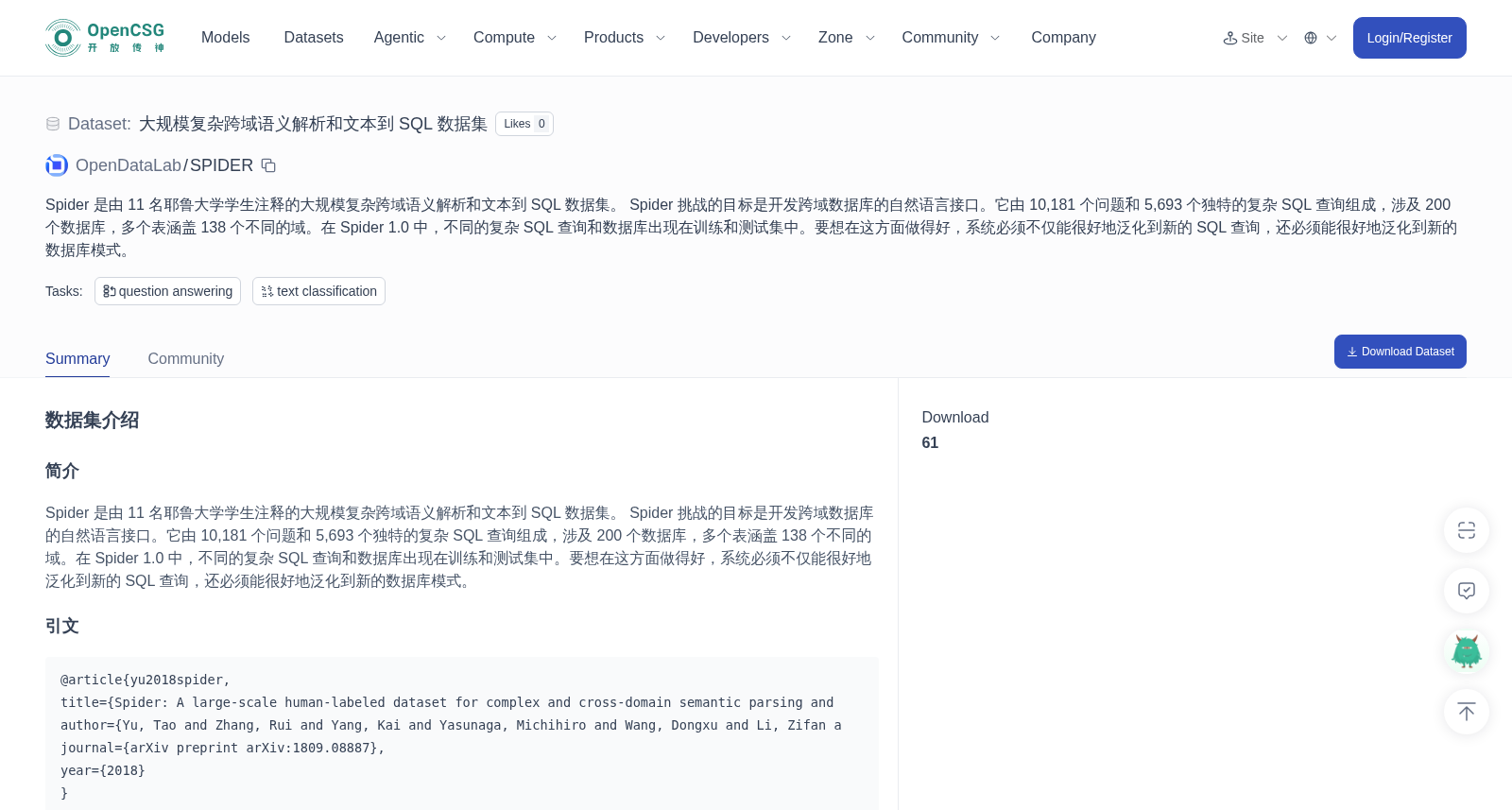
Task: Click the OpenDataLab avatar icon
Action: click(57, 165)
